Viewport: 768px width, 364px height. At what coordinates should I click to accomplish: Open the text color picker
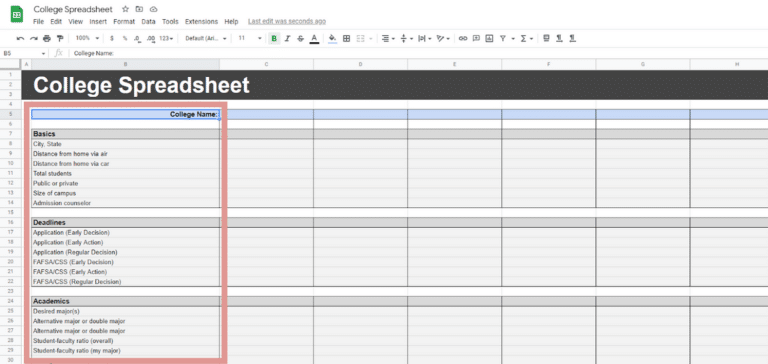pyautogui.click(x=314, y=39)
